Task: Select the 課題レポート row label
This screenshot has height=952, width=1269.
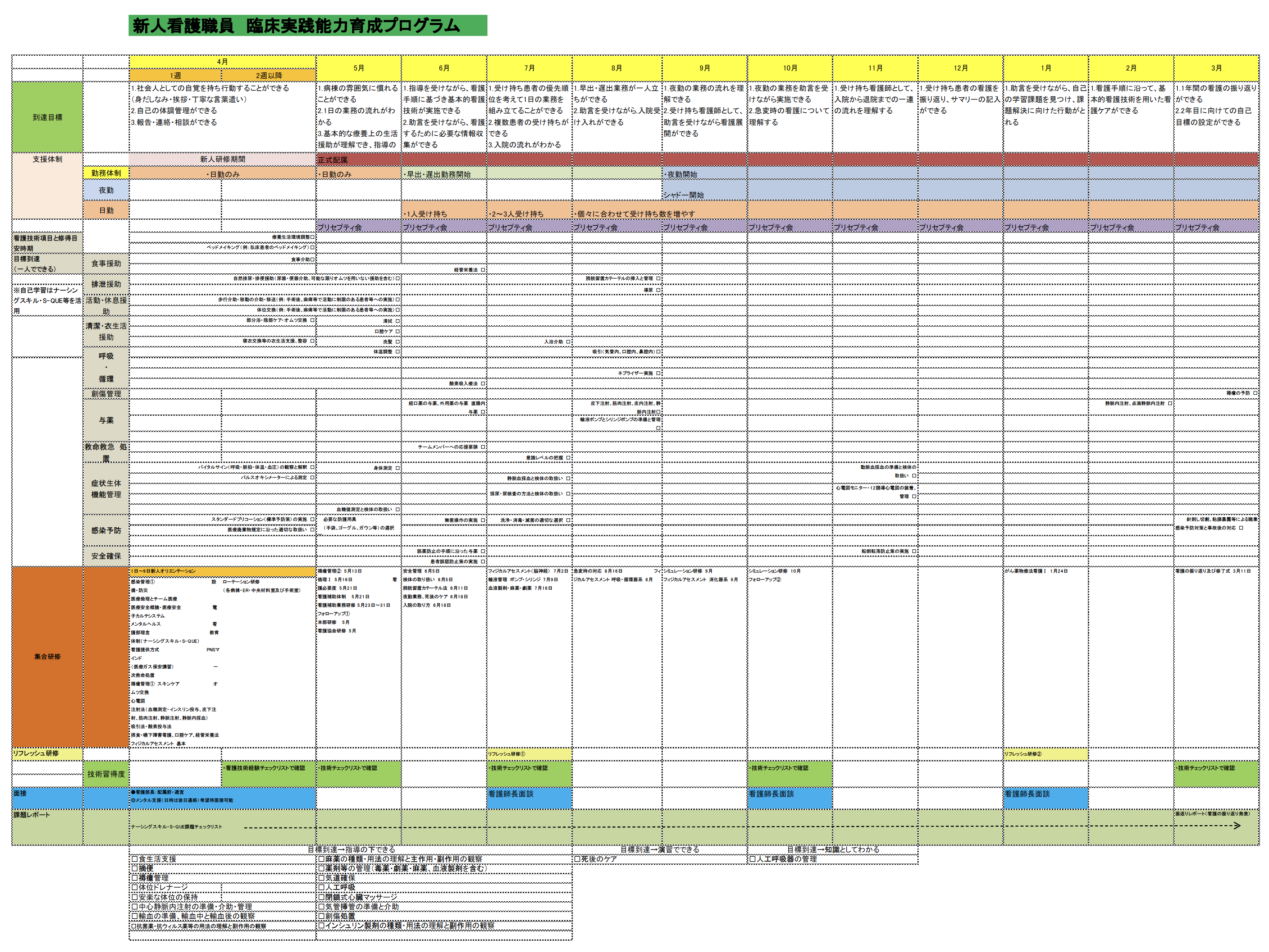Action: click(47, 827)
